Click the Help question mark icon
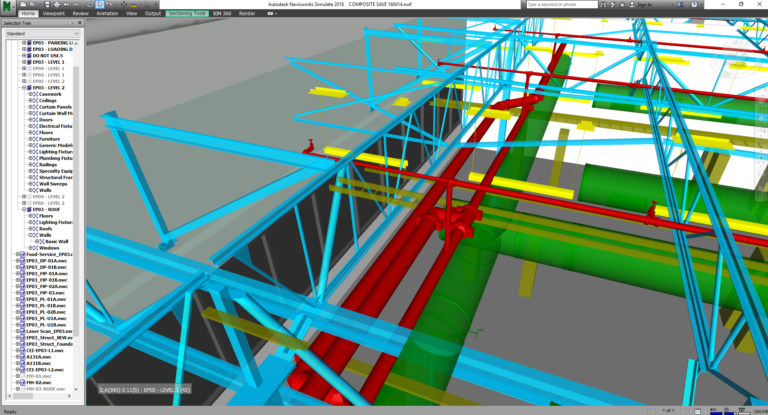 click(x=694, y=4)
